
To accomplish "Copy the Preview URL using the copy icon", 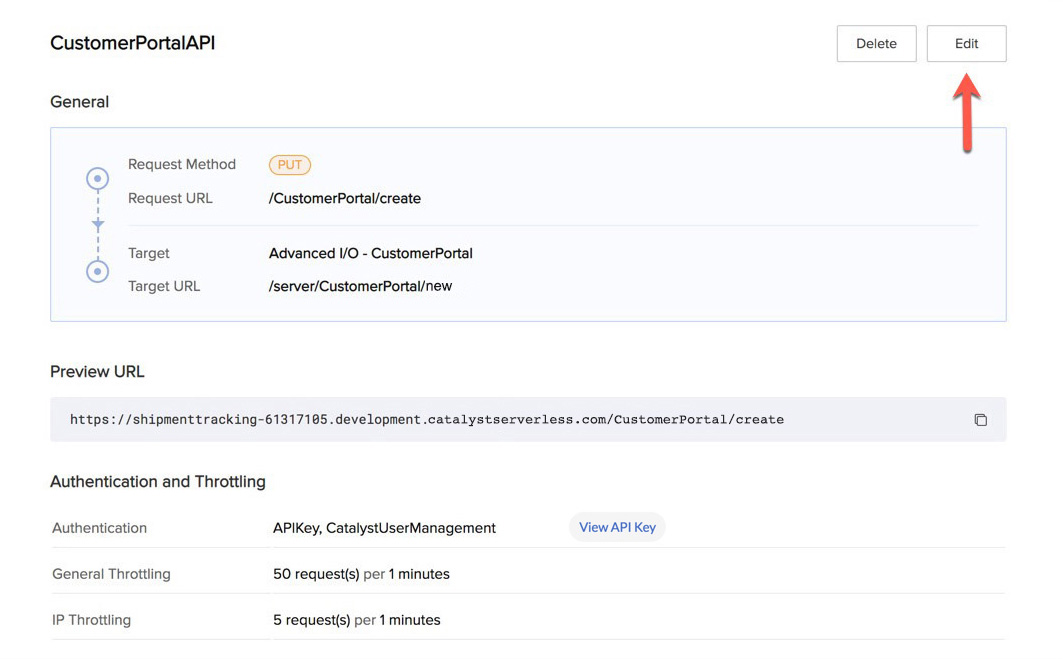I will 980,420.
